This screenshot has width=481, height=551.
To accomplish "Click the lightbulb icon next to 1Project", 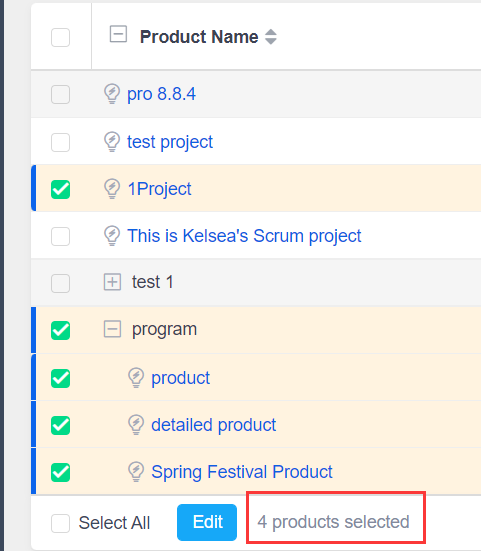I will pos(112,189).
